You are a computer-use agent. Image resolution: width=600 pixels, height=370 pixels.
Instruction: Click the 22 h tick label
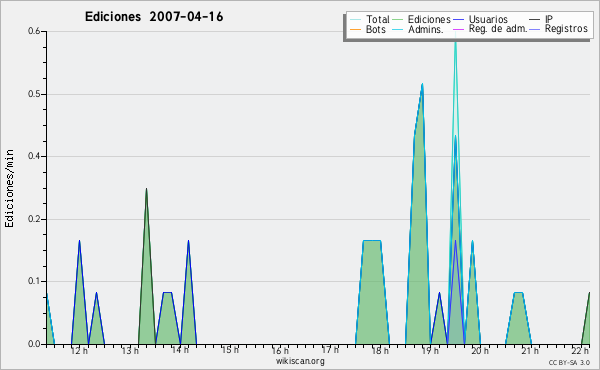coord(580,350)
